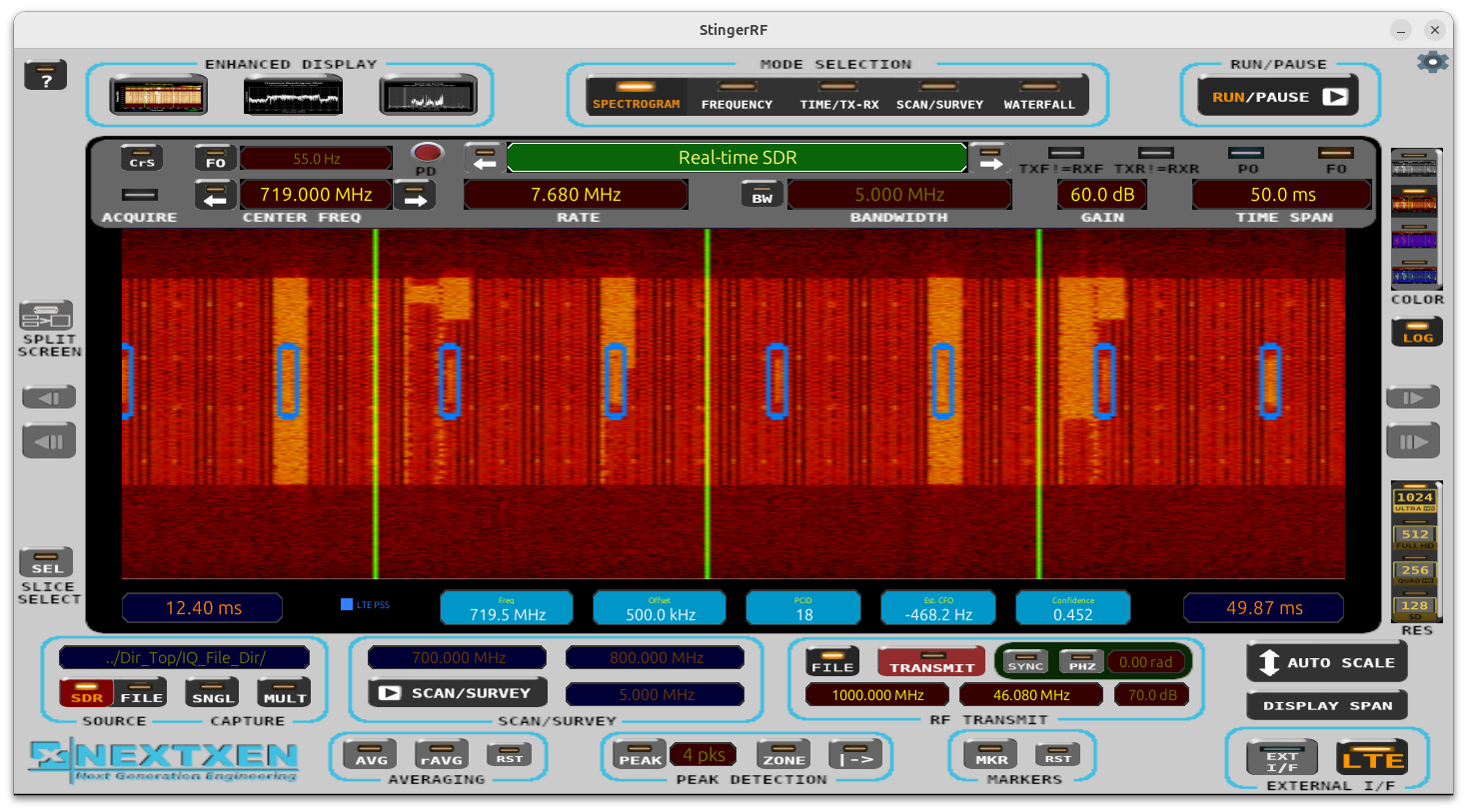Click the AUTO SCALE button
1467x812 pixels.
coord(1327,662)
